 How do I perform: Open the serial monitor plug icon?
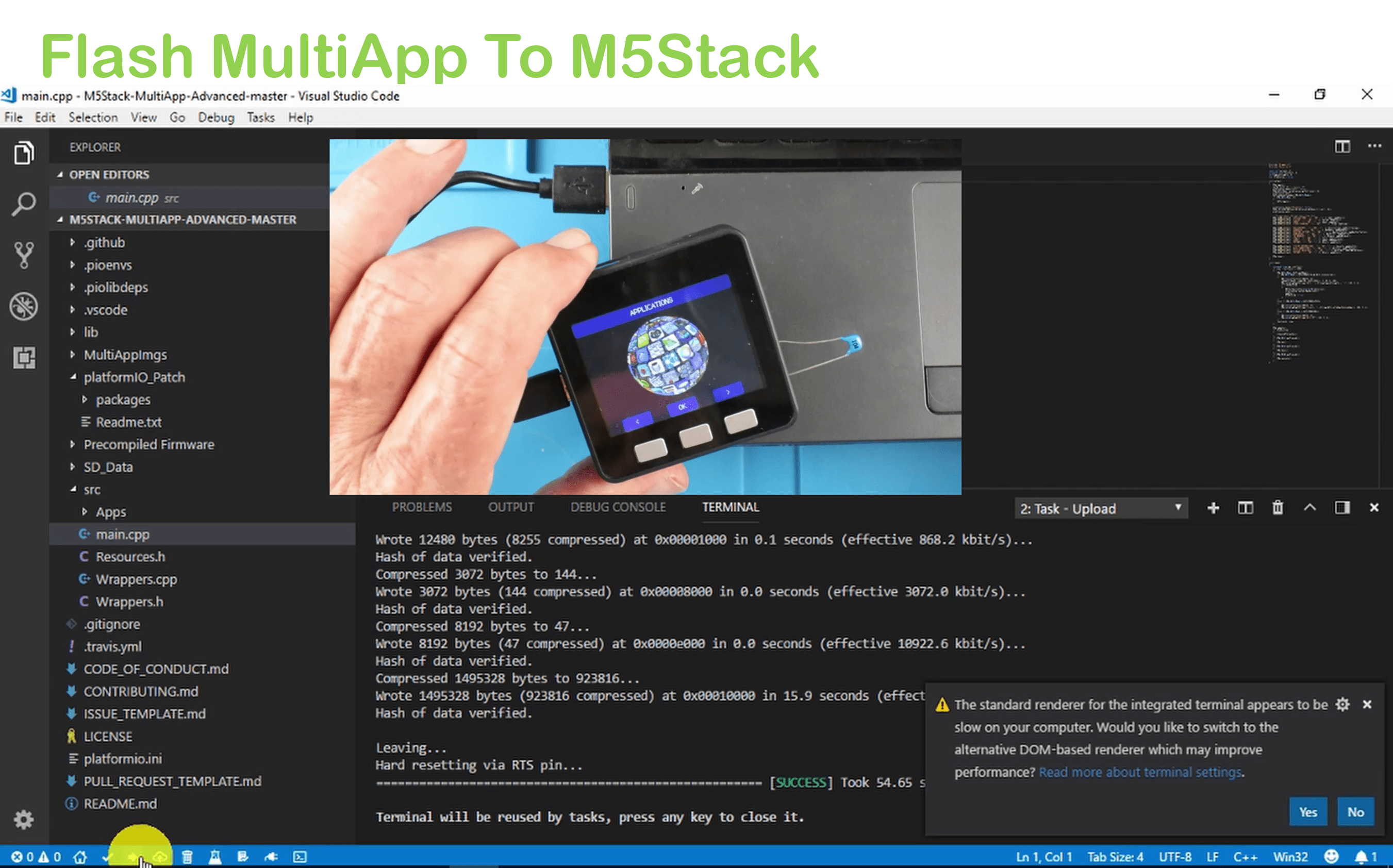click(x=271, y=857)
